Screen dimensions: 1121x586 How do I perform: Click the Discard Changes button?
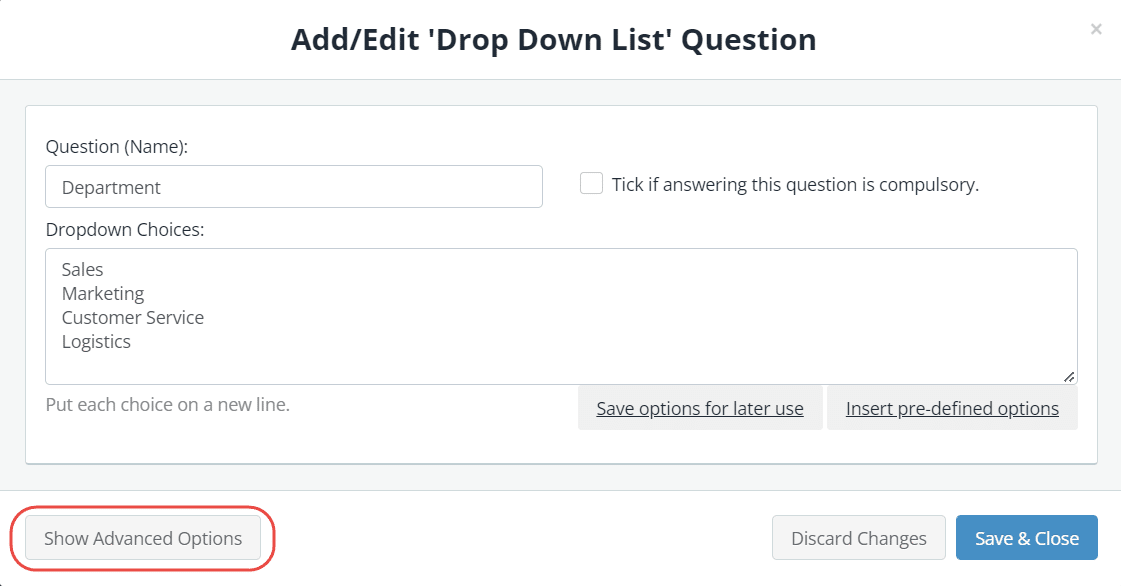pyautogui.click(x=859, y=538)
